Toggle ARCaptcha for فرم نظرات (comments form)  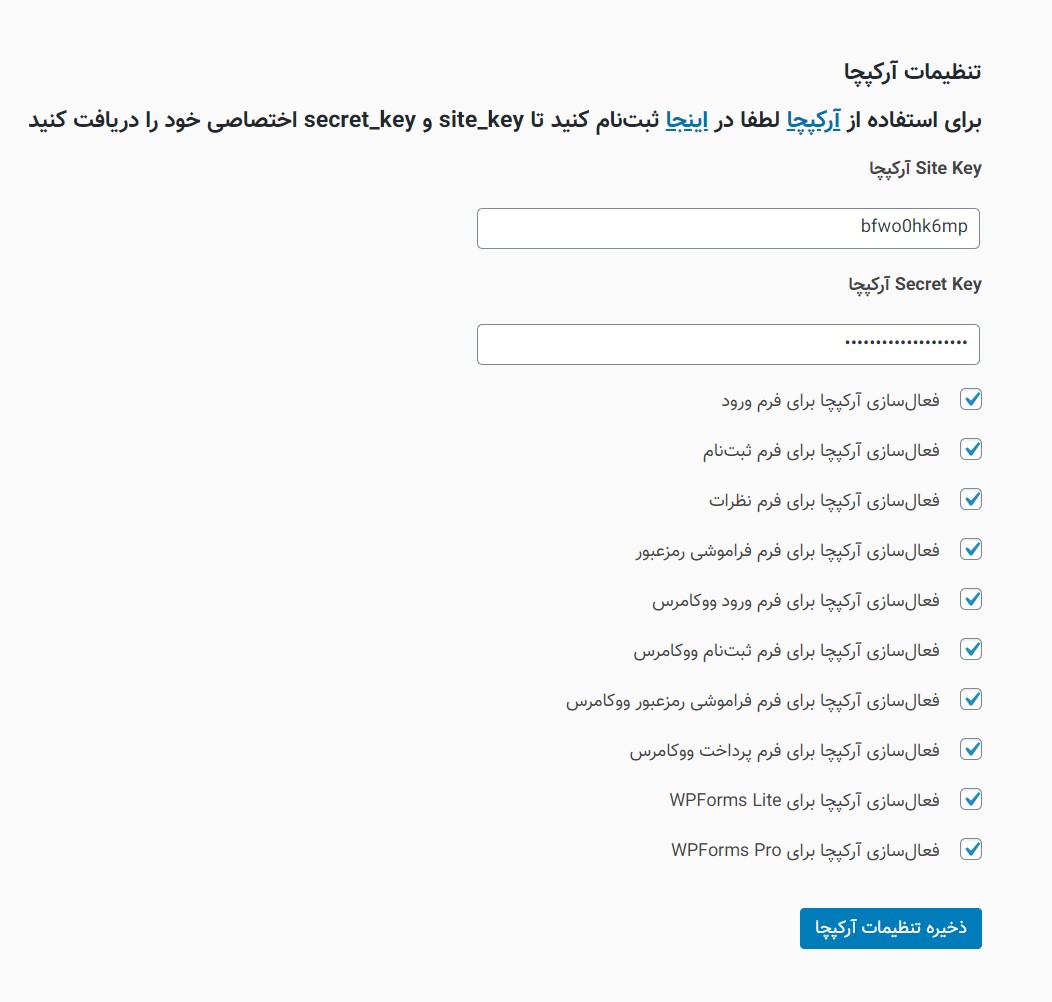click(x=970, y=499)
